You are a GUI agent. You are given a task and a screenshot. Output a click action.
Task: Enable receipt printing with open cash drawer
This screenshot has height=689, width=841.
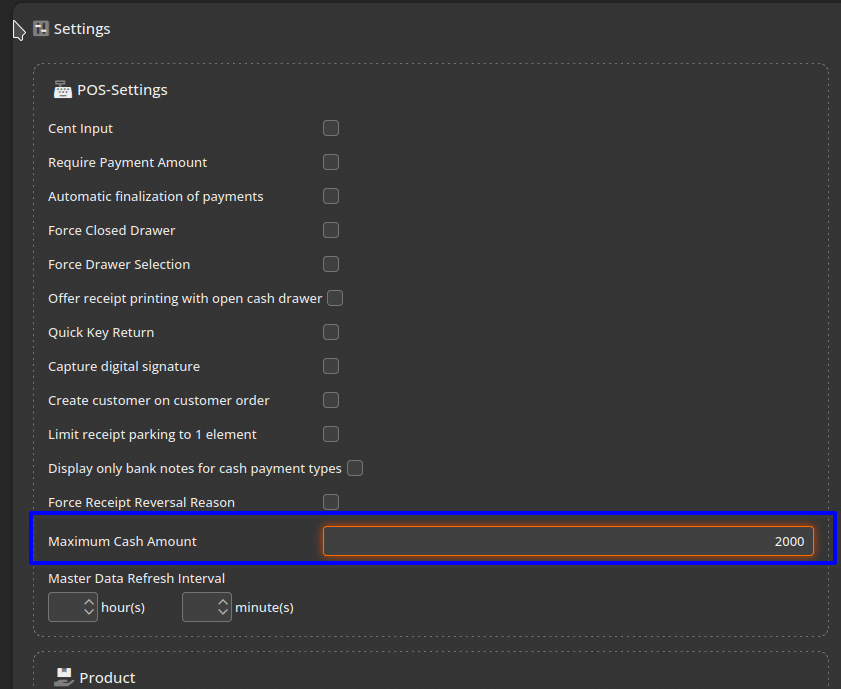pos(336,298)
